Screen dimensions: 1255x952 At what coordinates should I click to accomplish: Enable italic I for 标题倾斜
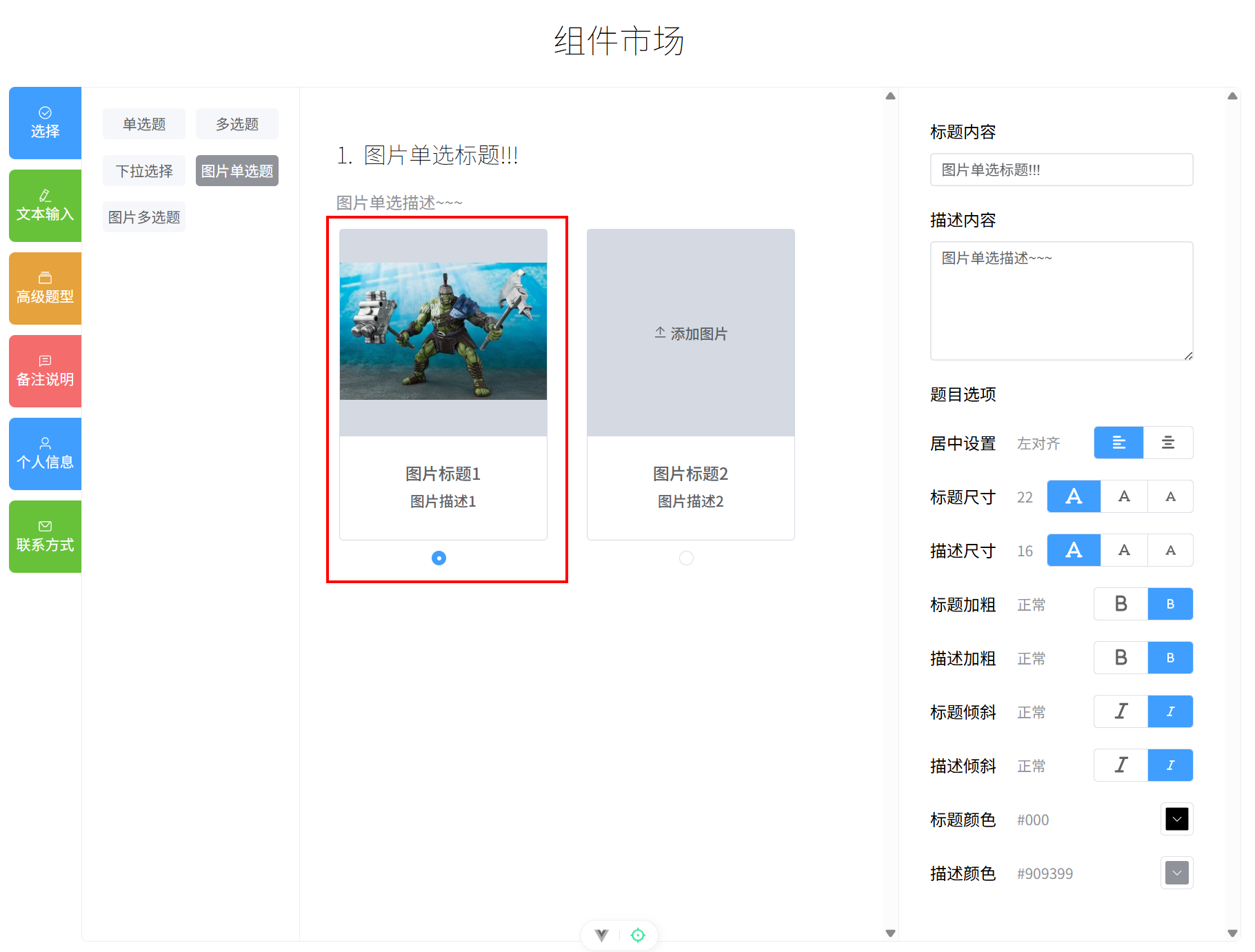click(x=1121, y=711)
